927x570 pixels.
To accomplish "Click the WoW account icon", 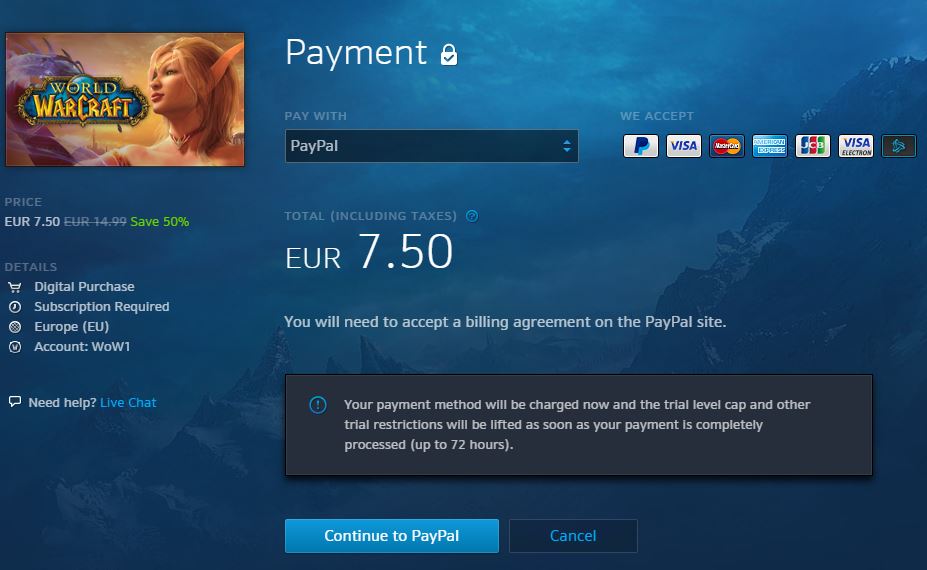I will [15, 346].
